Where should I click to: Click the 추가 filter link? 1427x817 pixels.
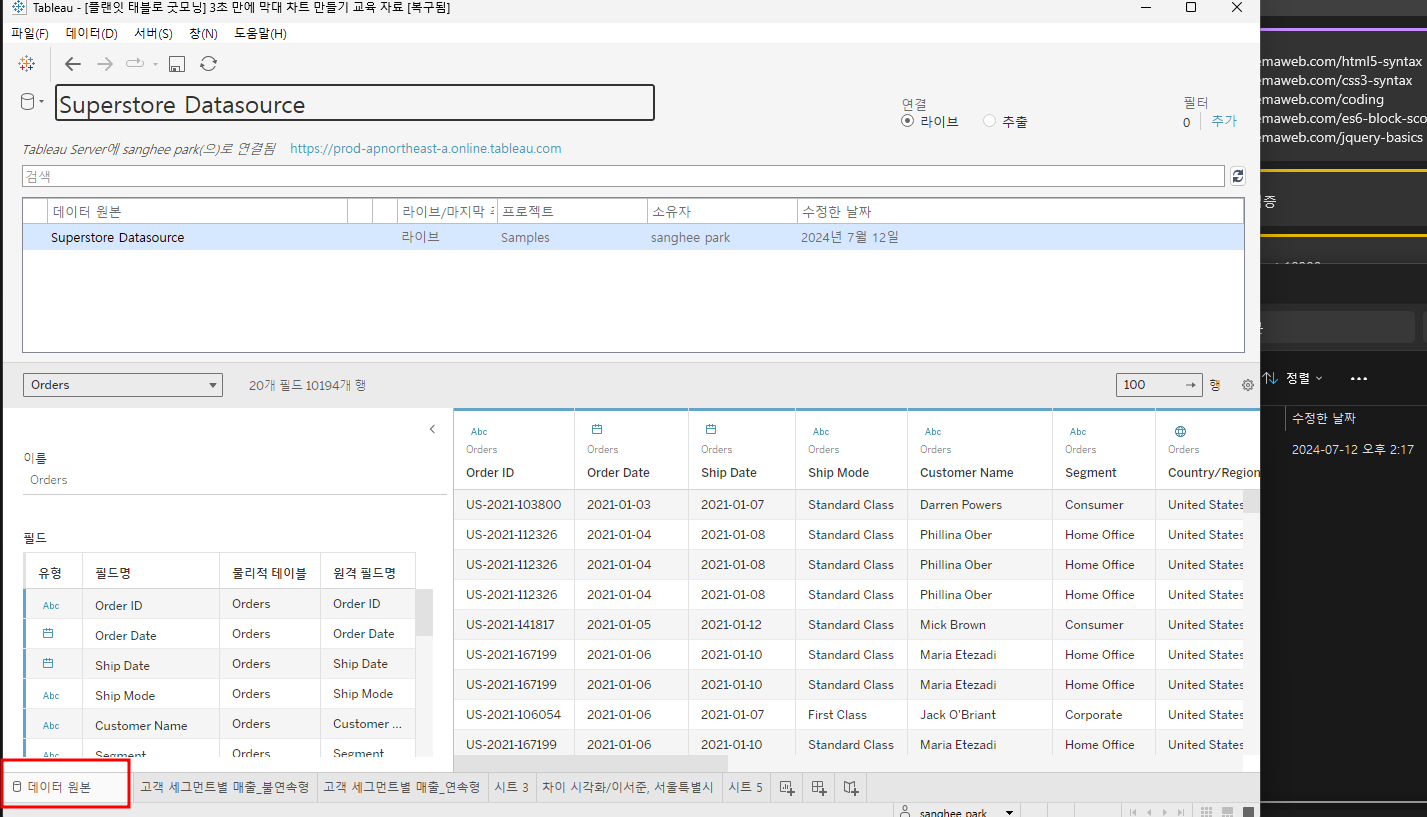(1224, 121)
